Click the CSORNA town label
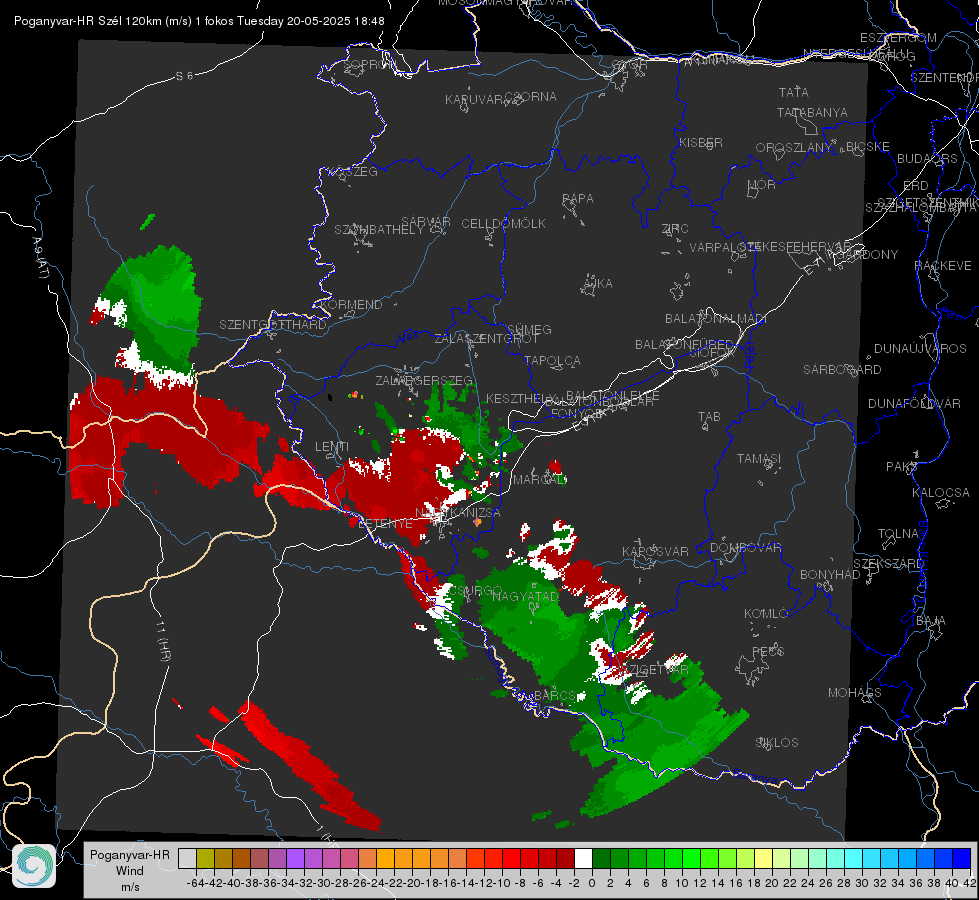The width and height of the screenshot is (979, 900). click(531, 97)
